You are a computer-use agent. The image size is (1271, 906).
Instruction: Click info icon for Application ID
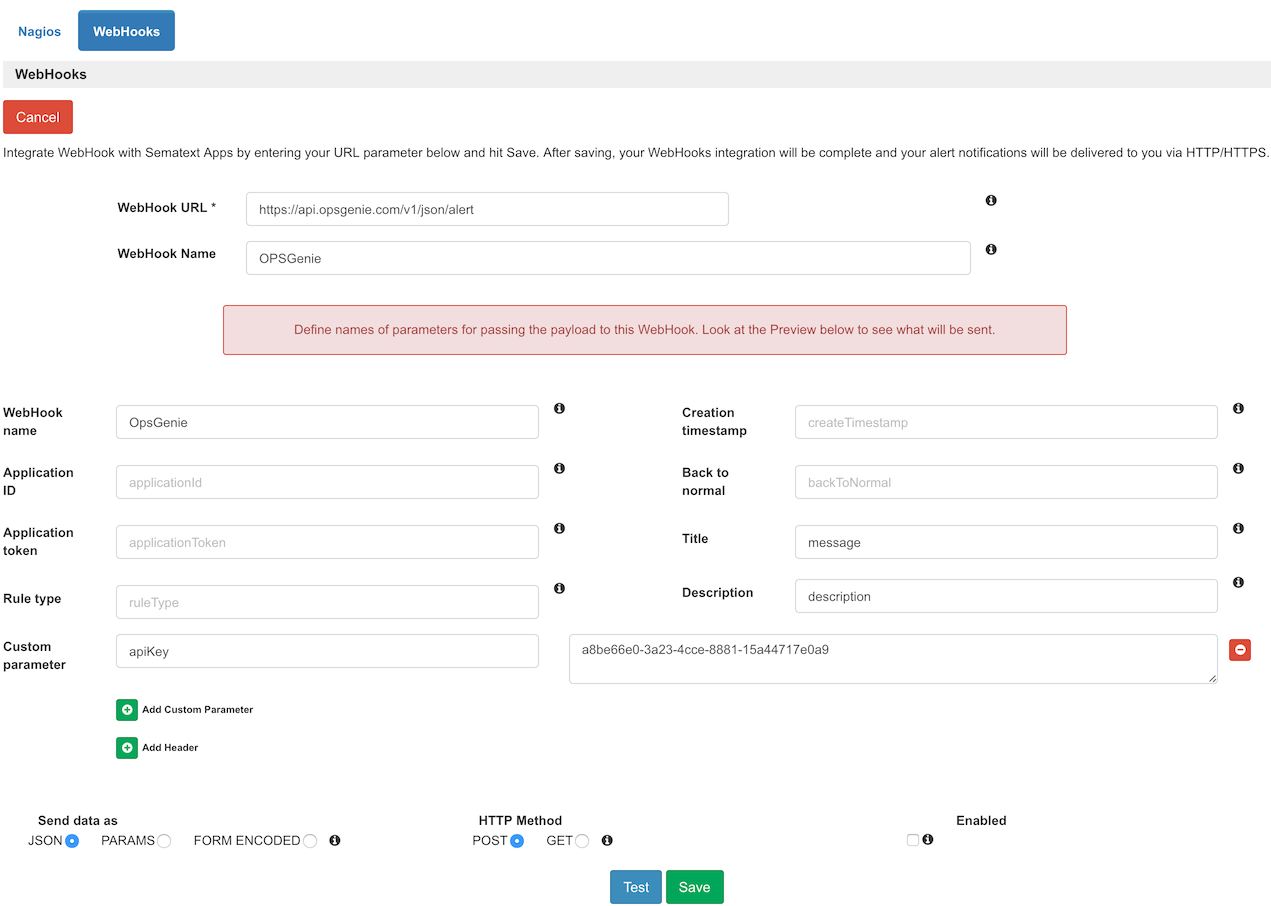point(560,469)
